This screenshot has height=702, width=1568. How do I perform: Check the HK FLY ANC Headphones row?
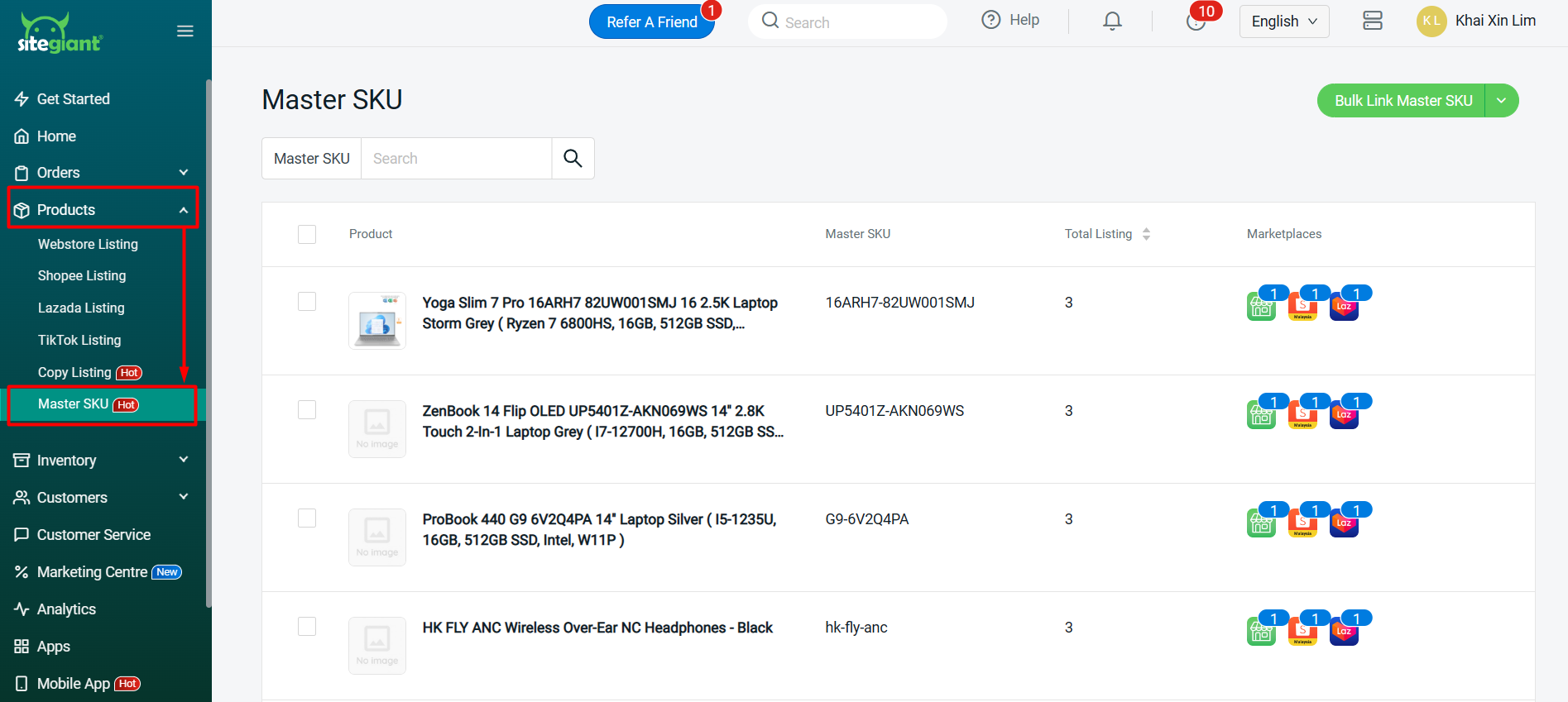tap(307, 627)
